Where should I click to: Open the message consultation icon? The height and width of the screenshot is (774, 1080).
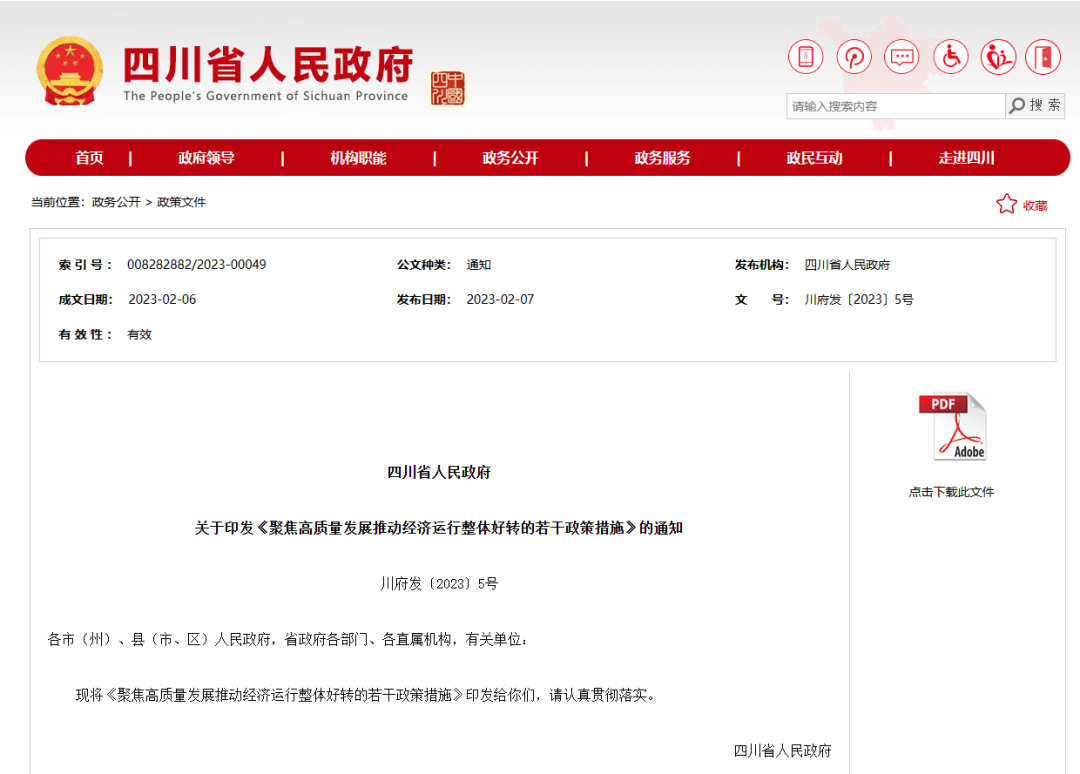(x=902, y=57)
